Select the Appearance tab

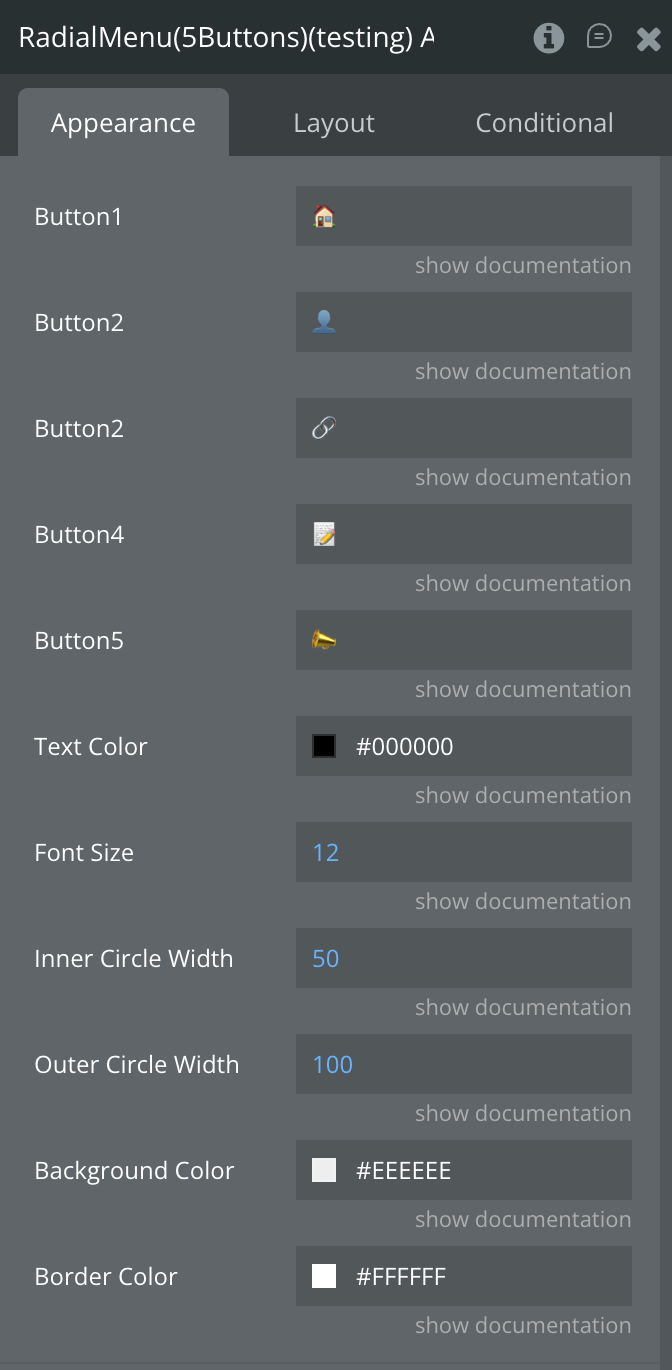[x=123, y=123]
